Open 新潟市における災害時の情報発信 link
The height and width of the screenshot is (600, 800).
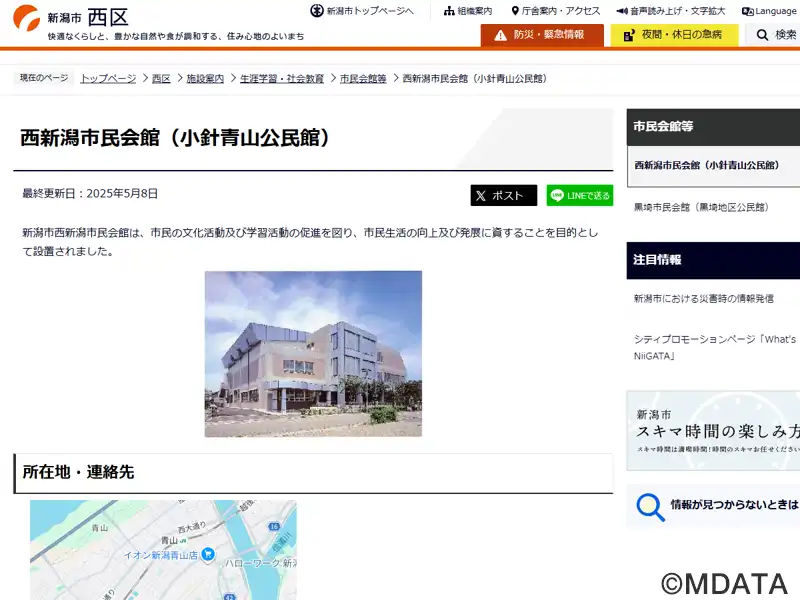click(704, 298)
